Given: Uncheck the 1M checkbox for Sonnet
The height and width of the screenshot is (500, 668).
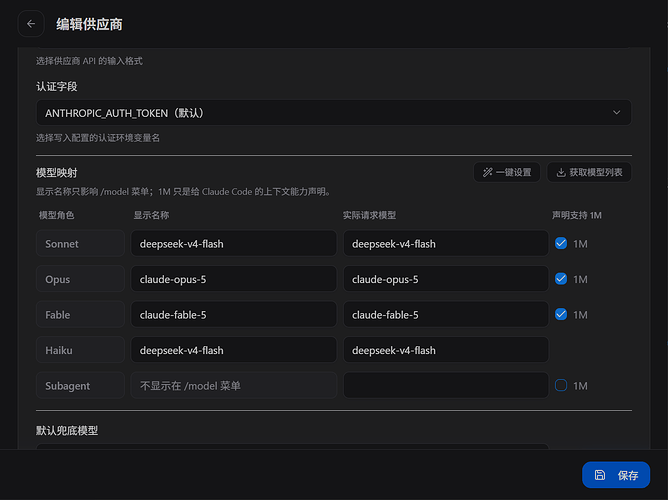Looking at the screenshot, I should 561,244.
